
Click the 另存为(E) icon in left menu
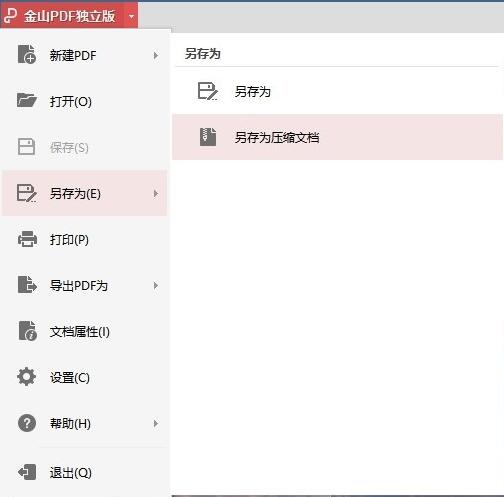[27, 193]
